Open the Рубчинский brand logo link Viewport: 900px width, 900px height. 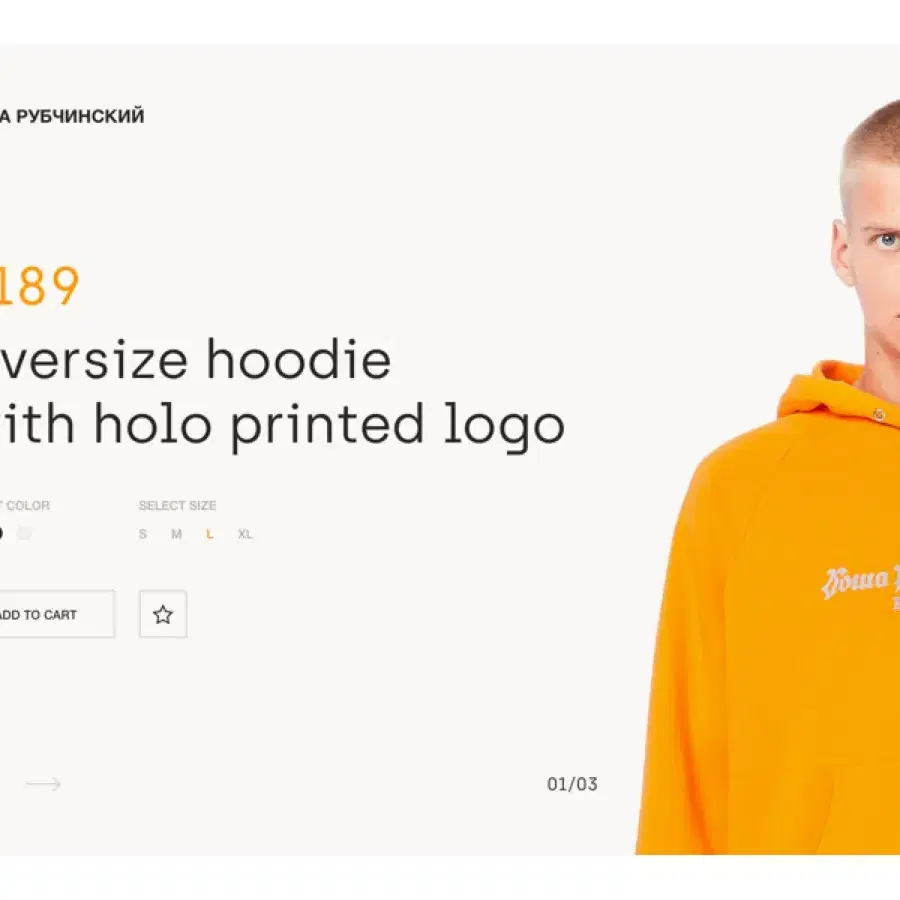coord(72,116)
